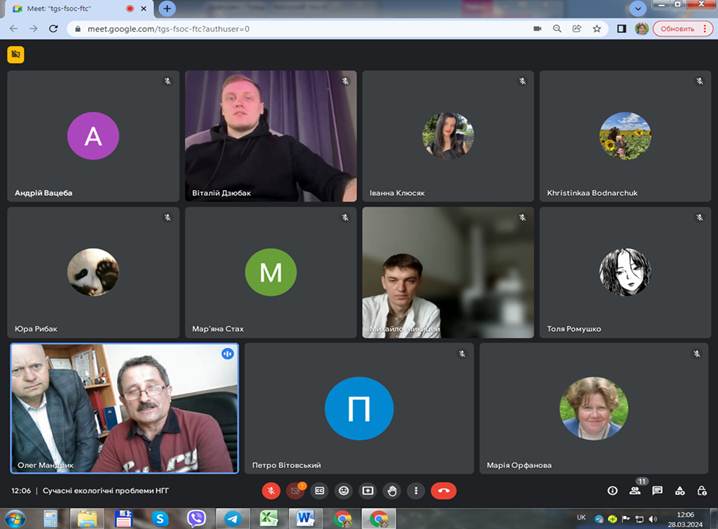Open host controls lock icon
The width and height of the screenshot is (718, 529).
(702, 491)
